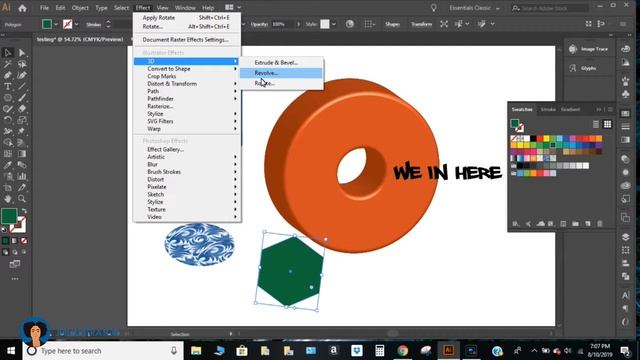Click the Shape button in control bar

point(392,24)
